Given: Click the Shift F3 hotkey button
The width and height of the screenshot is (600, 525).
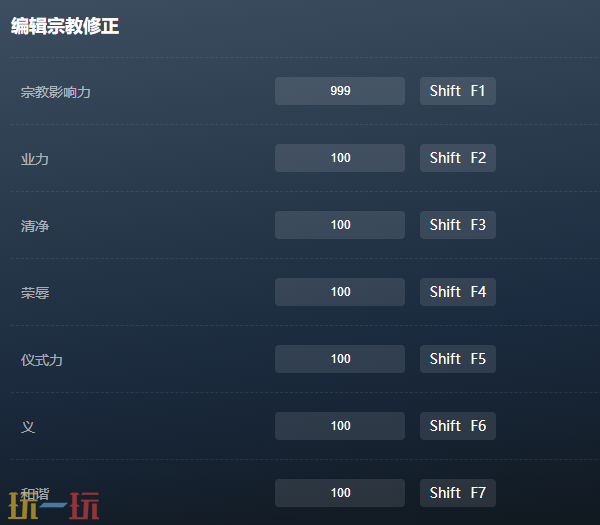Looking at the screenshot, I should 458,225.
